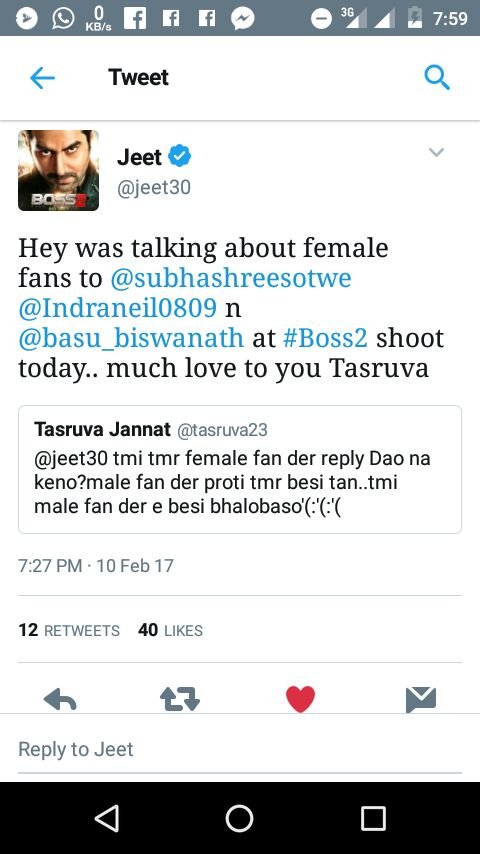480x854 pixels.
Task: Tap Android back triangle button
Action: tap(107, 818)
